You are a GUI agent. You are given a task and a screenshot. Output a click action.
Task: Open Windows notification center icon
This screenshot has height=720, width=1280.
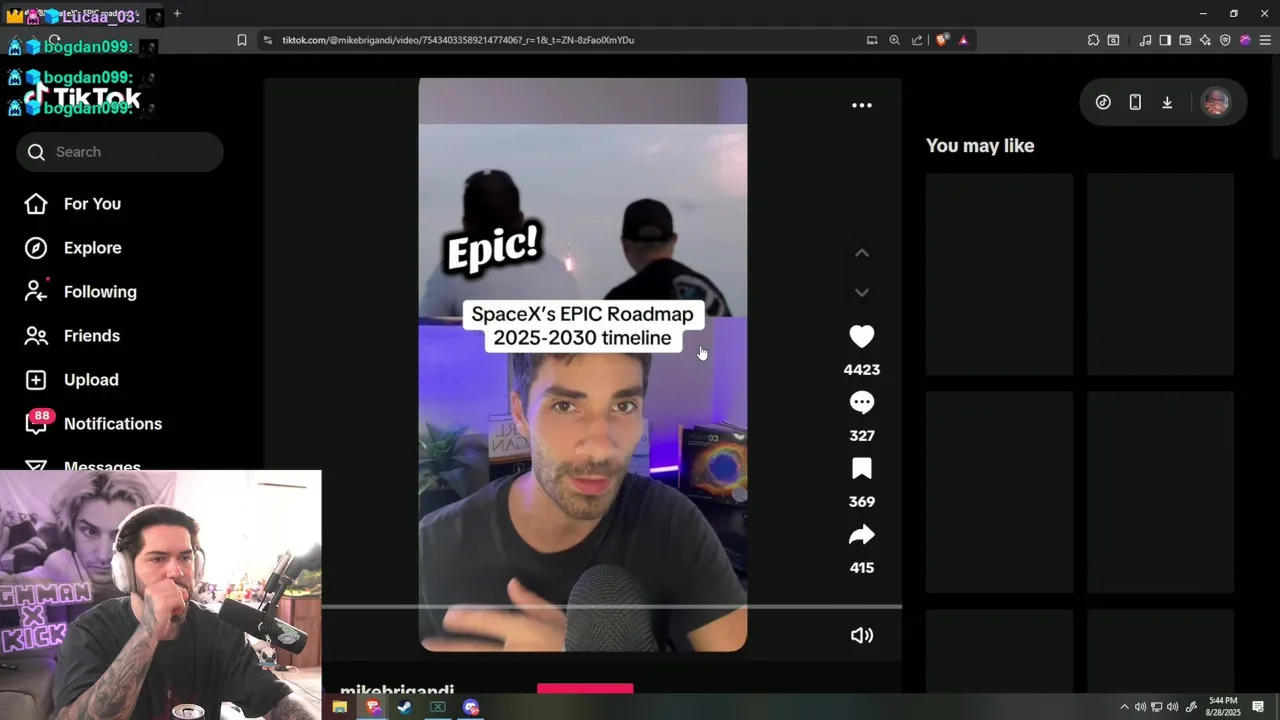(x=1258, y=707)
